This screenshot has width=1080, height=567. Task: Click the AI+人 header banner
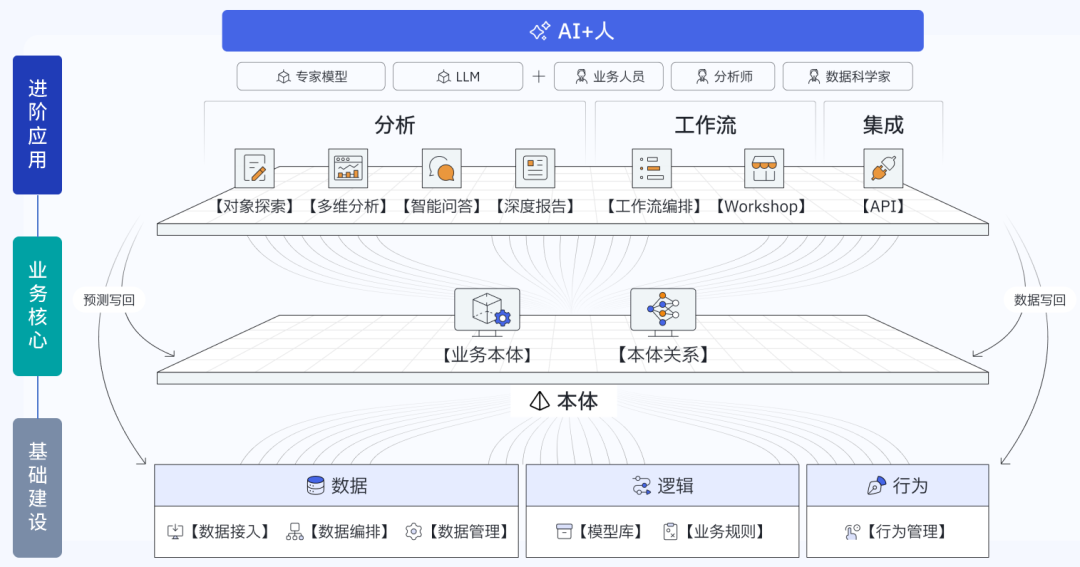572,31
